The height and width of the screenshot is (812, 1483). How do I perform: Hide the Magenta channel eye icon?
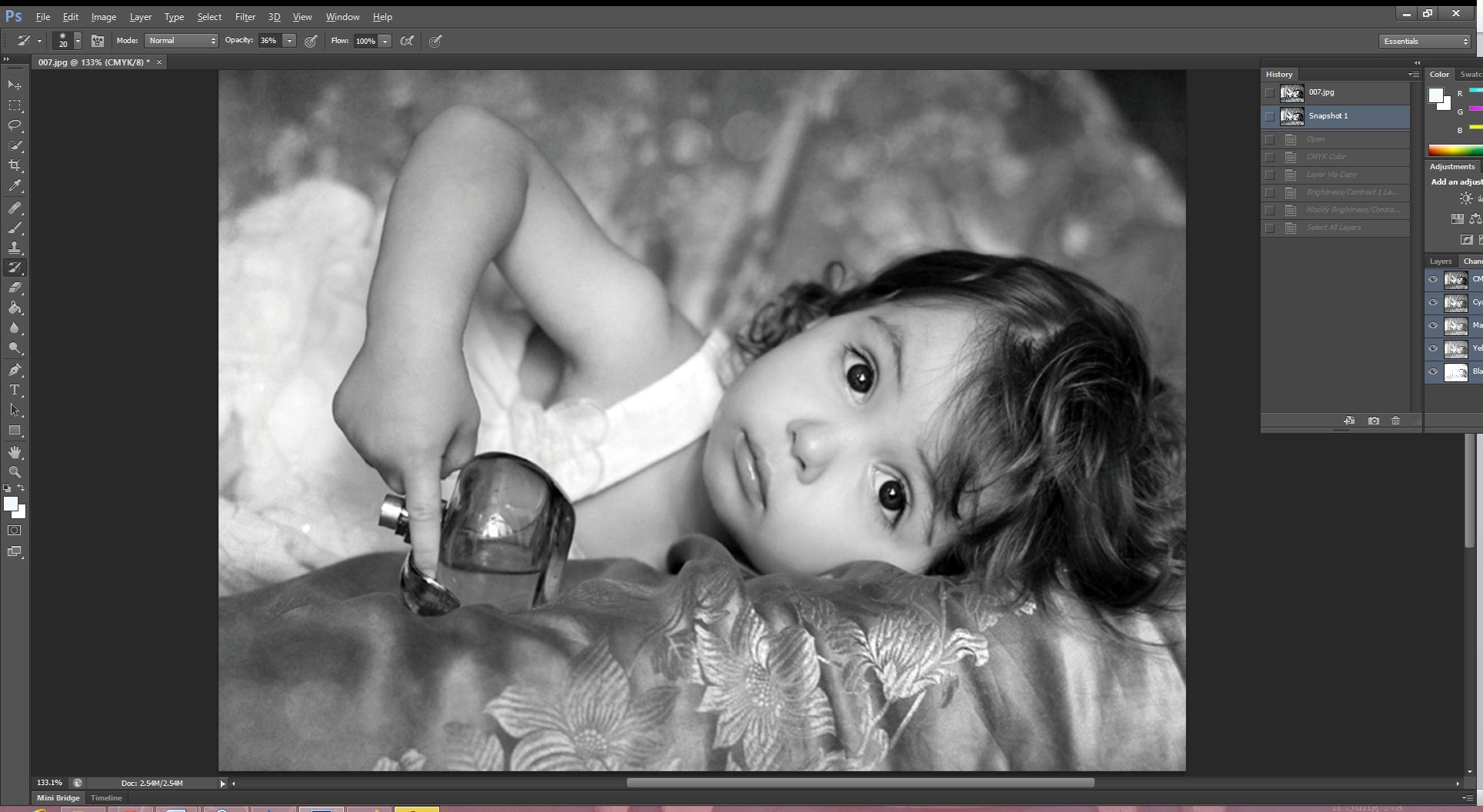click(1433, 326)
